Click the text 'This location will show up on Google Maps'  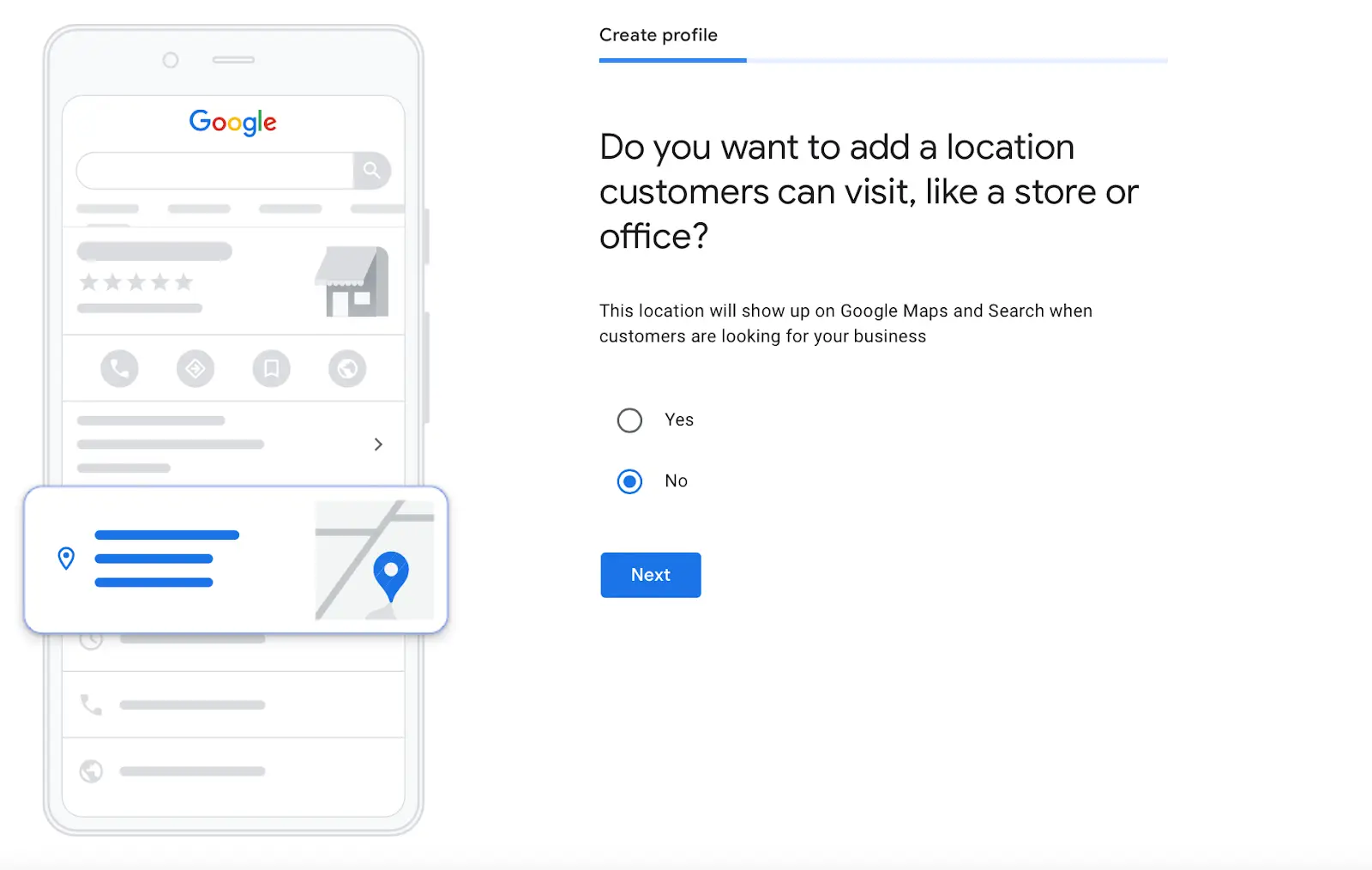(773, 311)
